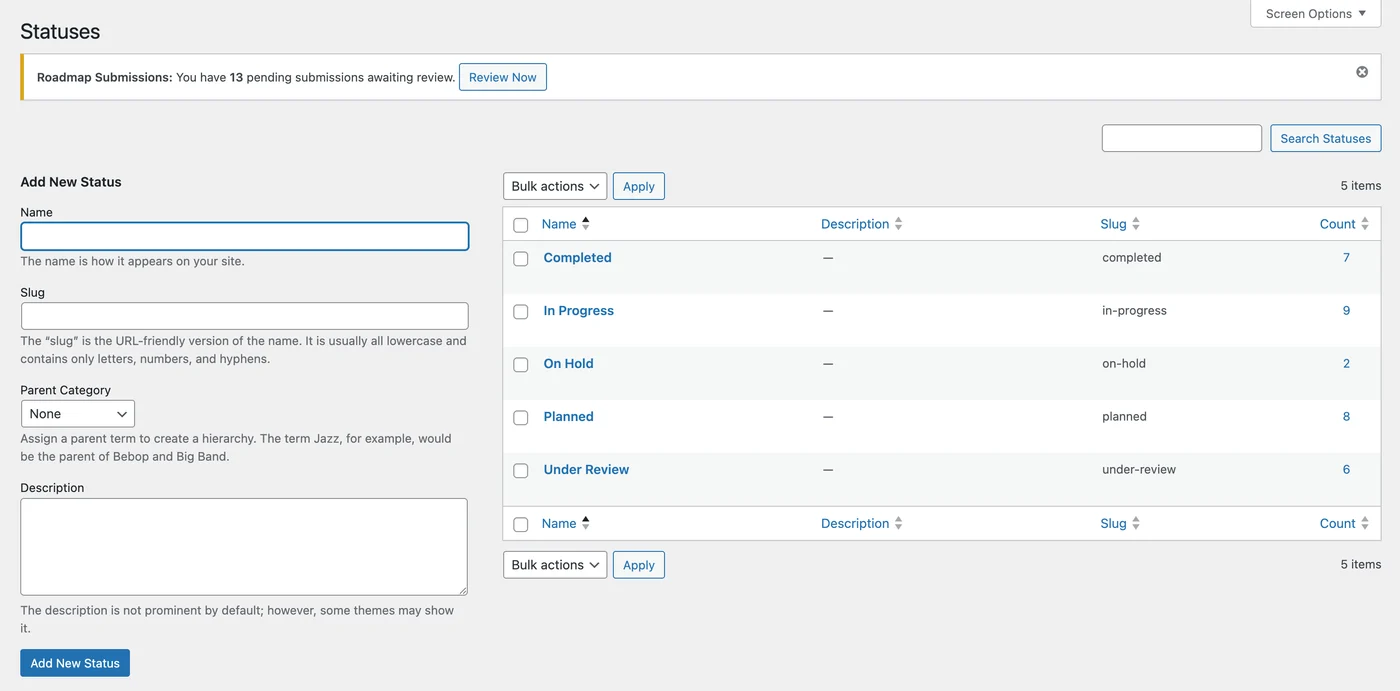Screen dimensions: 1400x691
Task: Open the bottom Bulk actions dropdown
Action: [555, 565]
